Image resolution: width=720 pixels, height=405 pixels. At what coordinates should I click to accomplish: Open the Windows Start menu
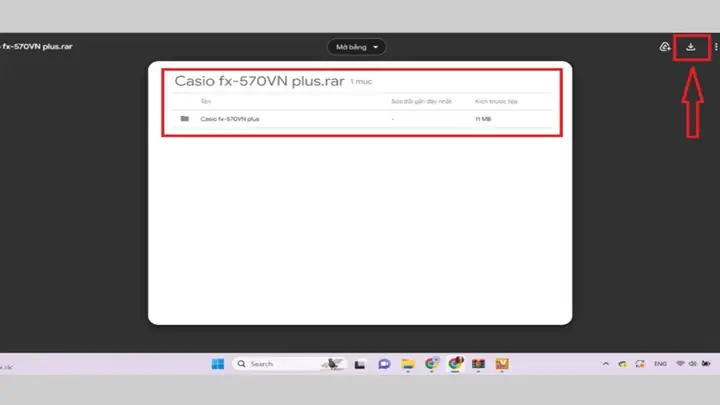218,364
